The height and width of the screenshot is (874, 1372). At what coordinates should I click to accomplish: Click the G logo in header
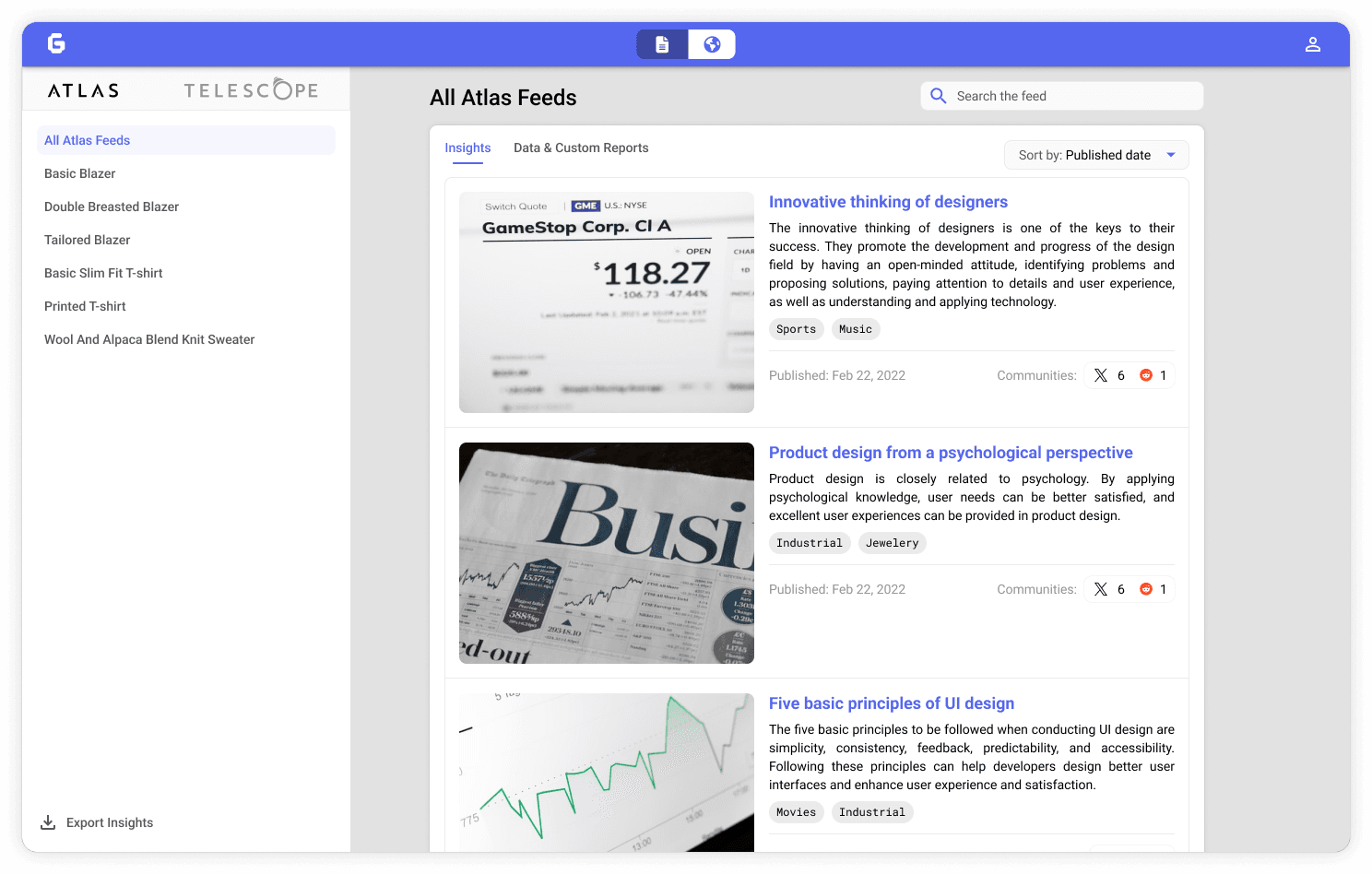(56, 43)
